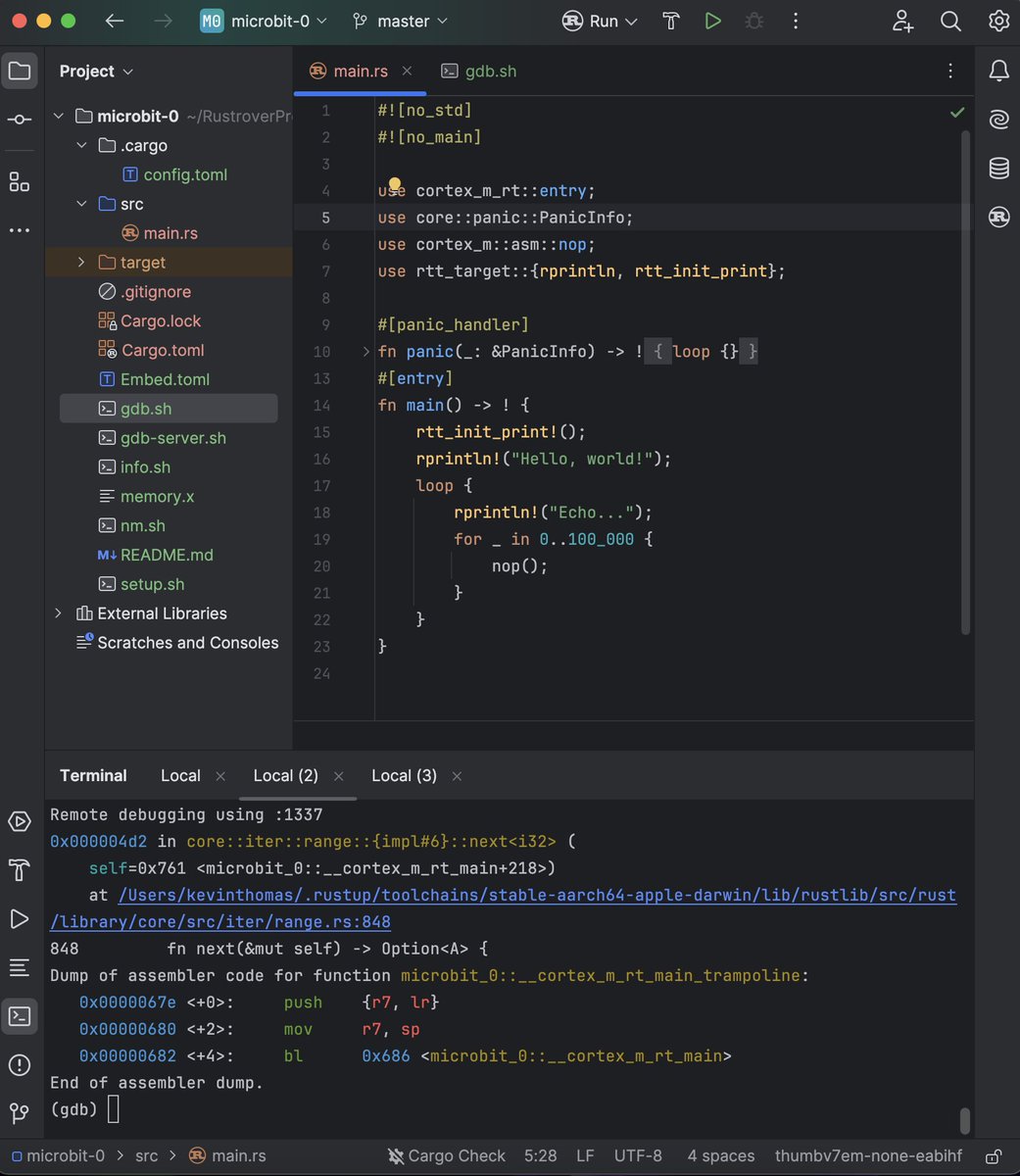Select the Local terminal tab

[x=180, y=775]
